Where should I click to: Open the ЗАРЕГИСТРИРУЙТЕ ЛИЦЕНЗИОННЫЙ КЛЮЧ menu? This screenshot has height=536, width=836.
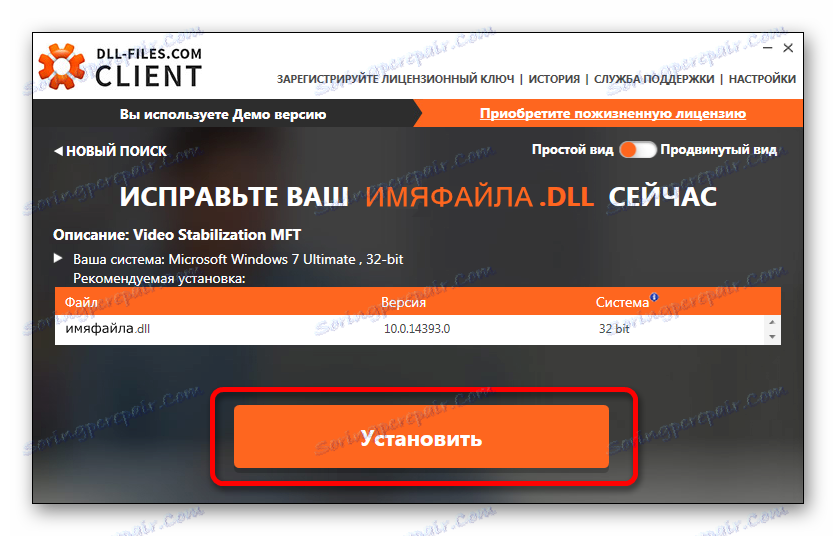(396, 79)
